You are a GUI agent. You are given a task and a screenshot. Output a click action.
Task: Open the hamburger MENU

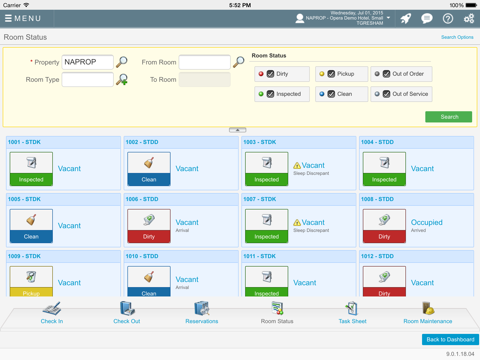point(23,18)
